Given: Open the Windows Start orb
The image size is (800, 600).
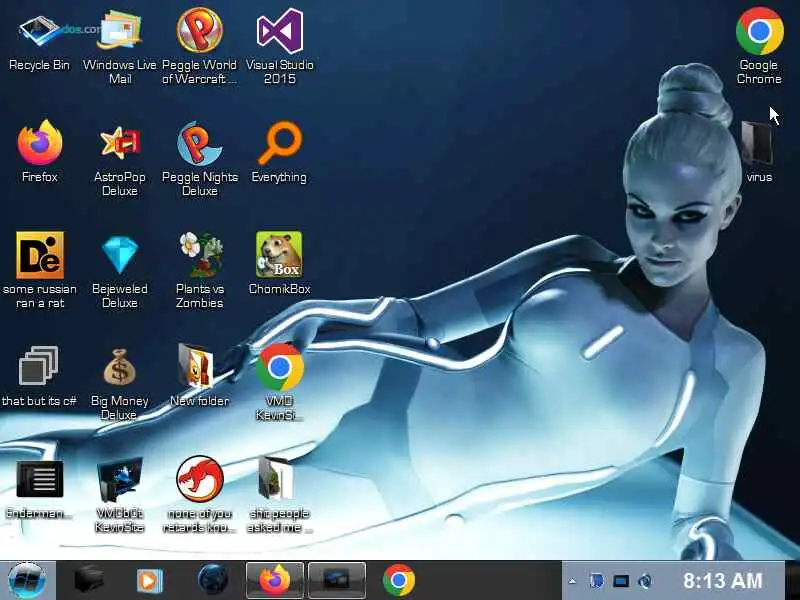Looking at the screenshot, I should [27, 581].
